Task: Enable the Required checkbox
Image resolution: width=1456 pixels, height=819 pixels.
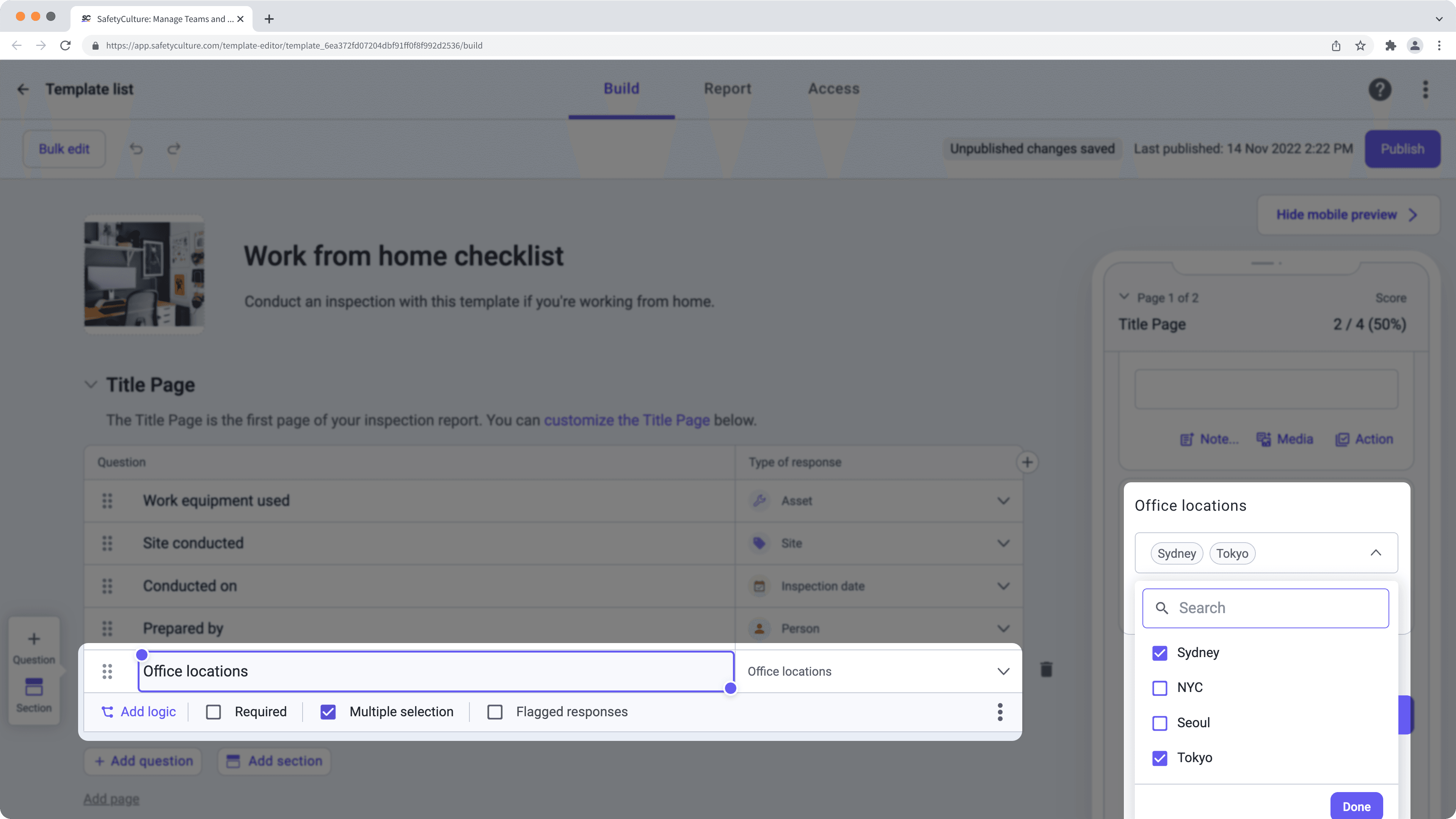Action: [x=213, y=712]
